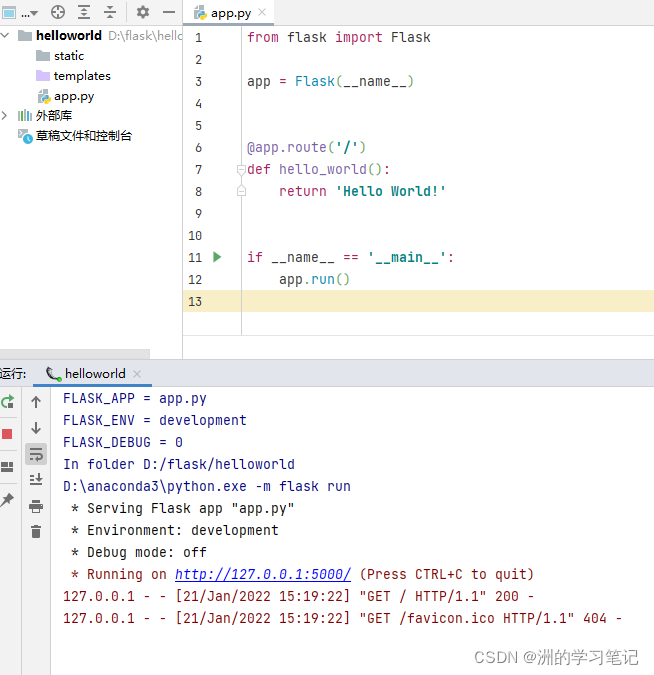The height and width of the screenshot is (675, 654).
Task: Rerun helloworld with the green rerun icon
Action: click(8, 402)
